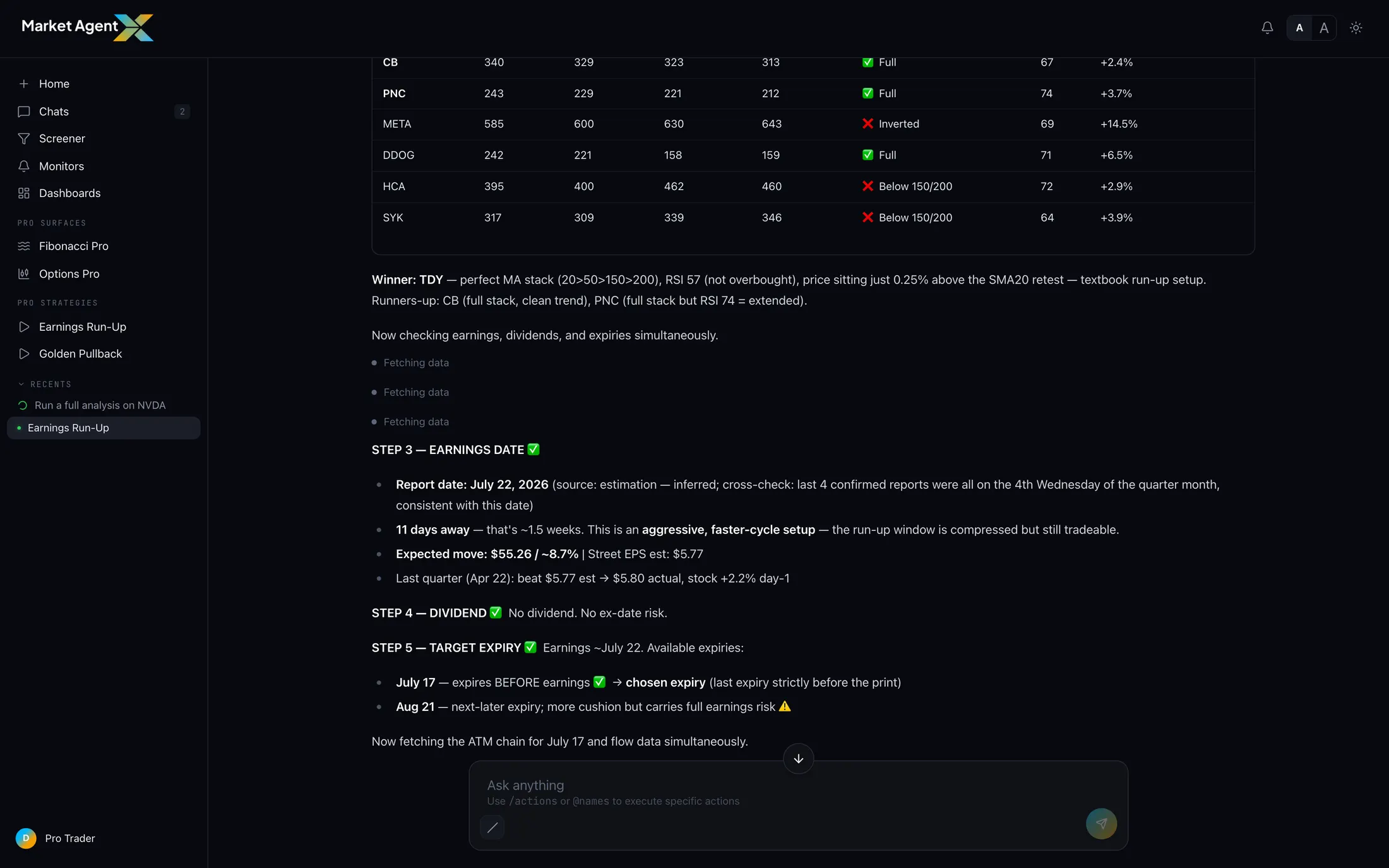Select the large font size A
Image resolution: width=1389 pixels, height=868 pixels.
(x=1324, y=28)
